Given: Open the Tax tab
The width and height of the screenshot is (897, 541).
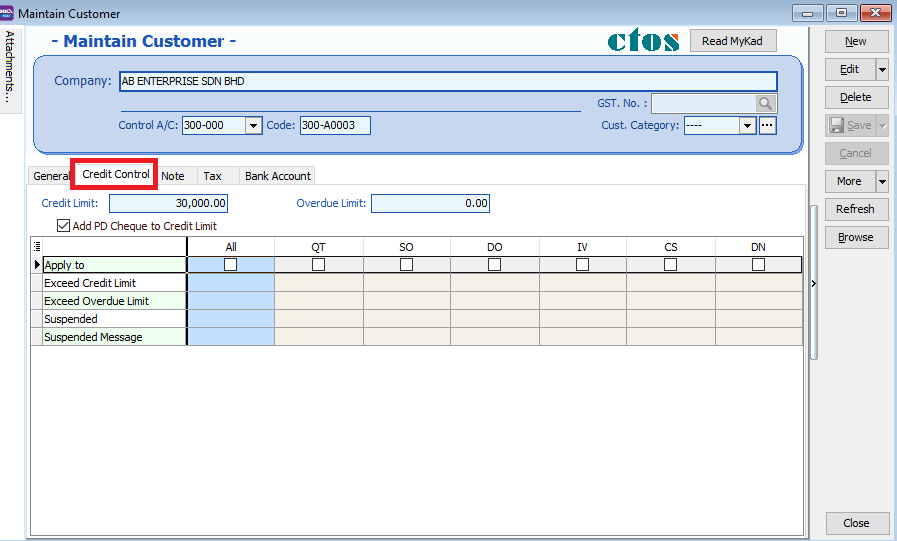Looking at the screenshot, I should point(212,176).
